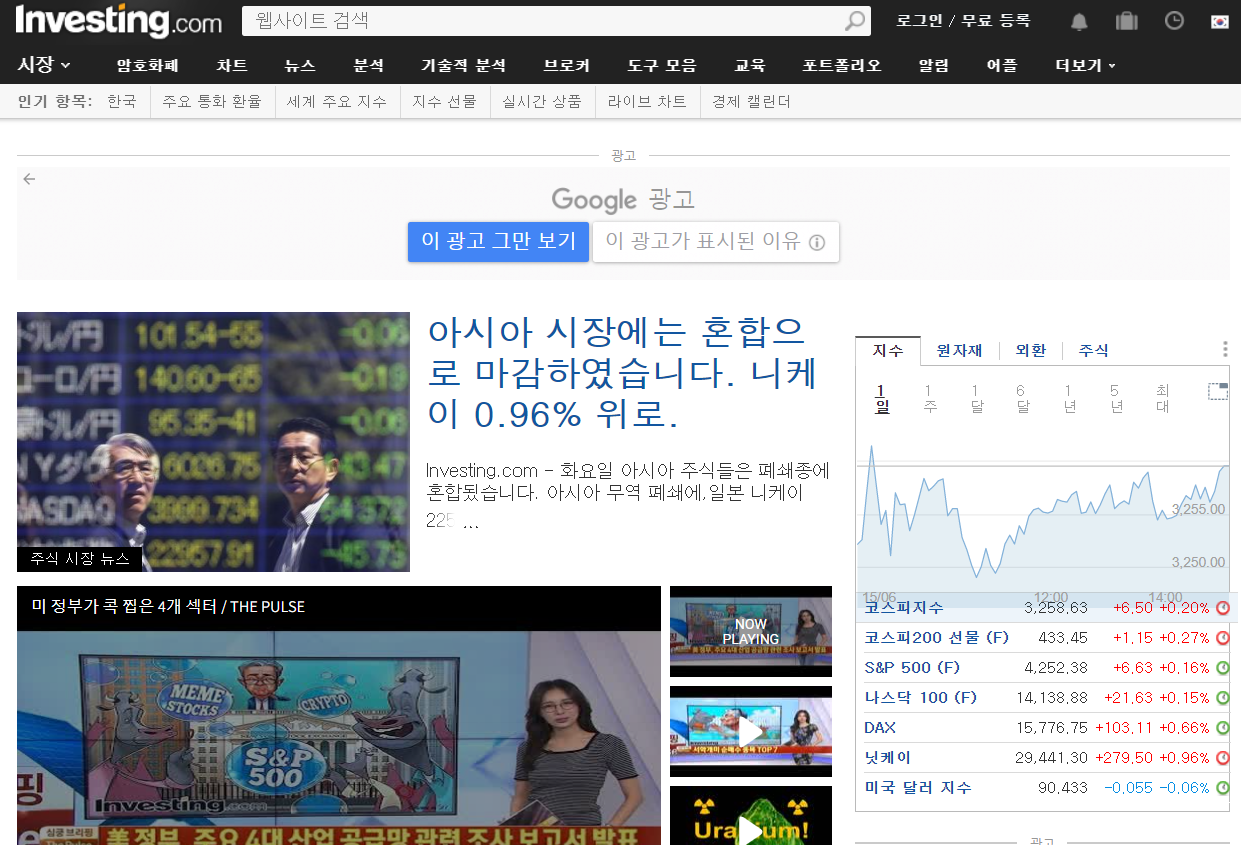Screen dimensions: 1241x845
Task: Select the 최대 chart range
Action: pos(1162,398)
